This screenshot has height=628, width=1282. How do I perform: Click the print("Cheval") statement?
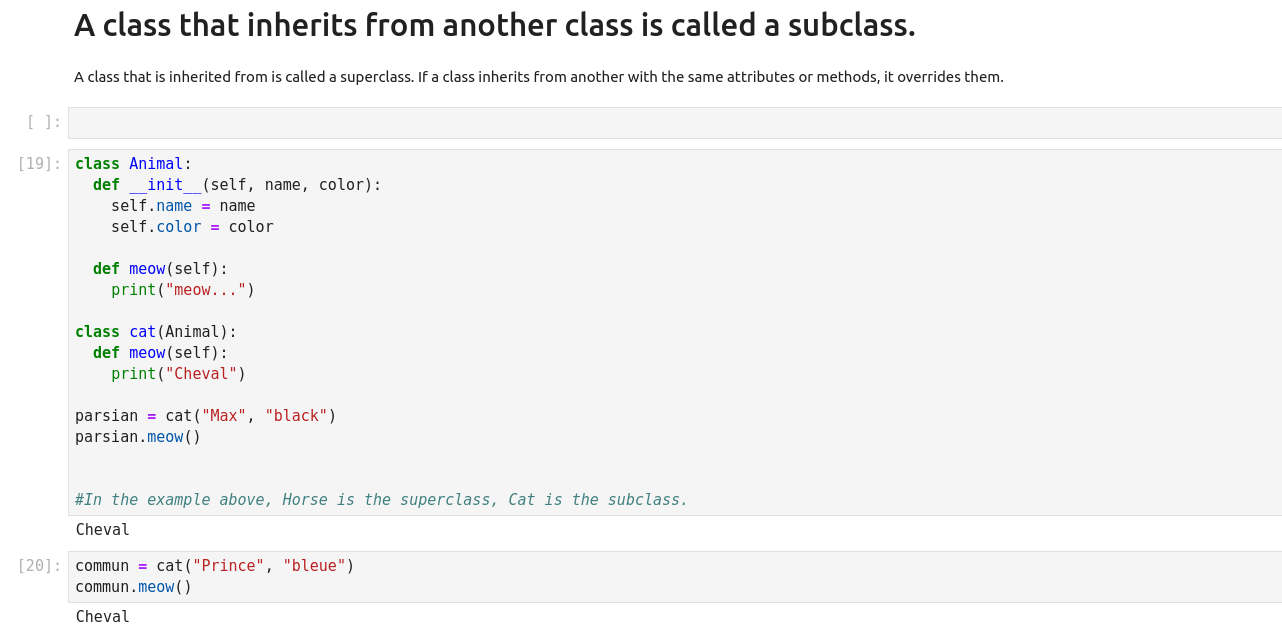click(x=178, y=374)
